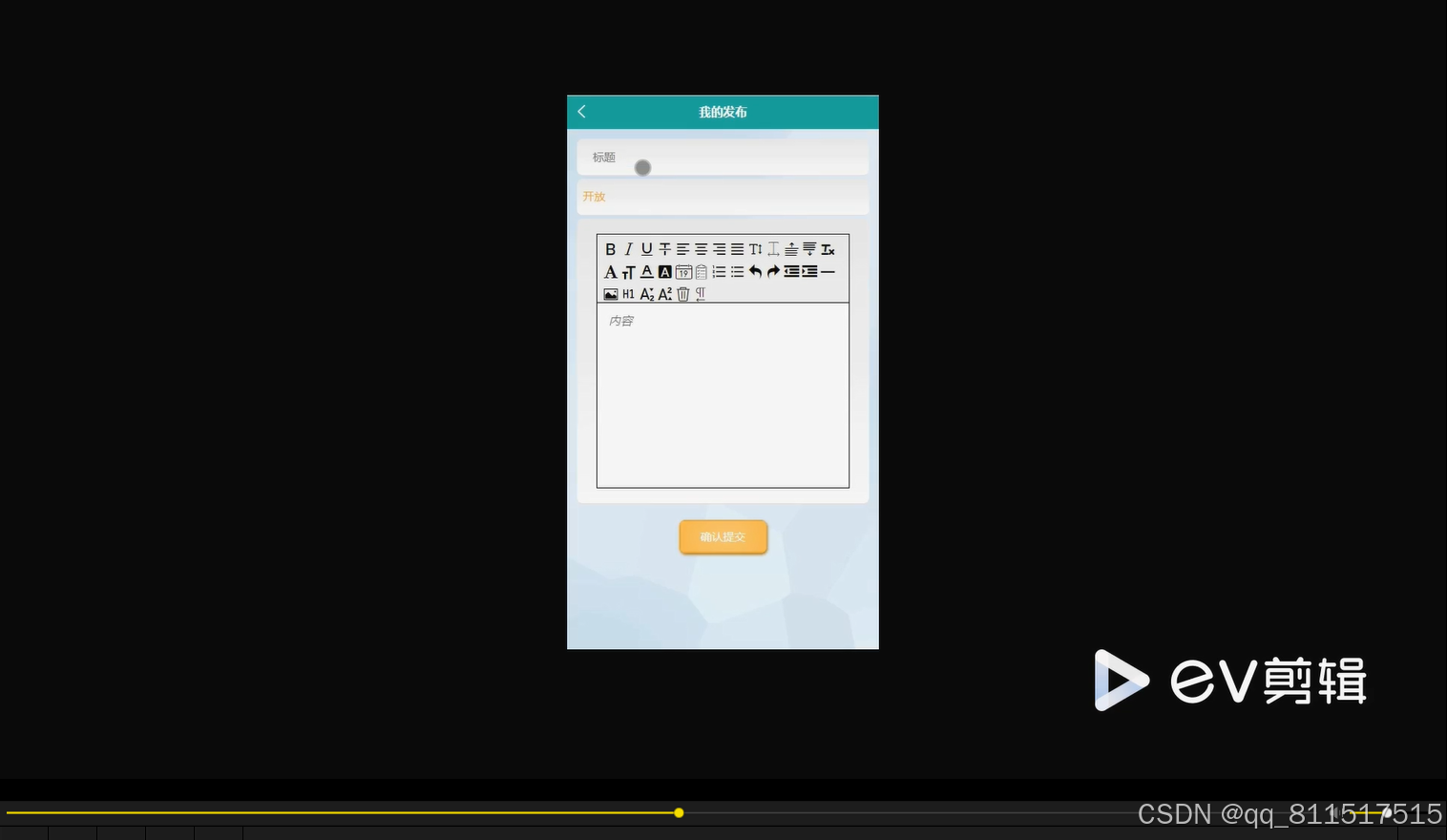
Task: Go back with the header arrow
Action: pos(582,112)
